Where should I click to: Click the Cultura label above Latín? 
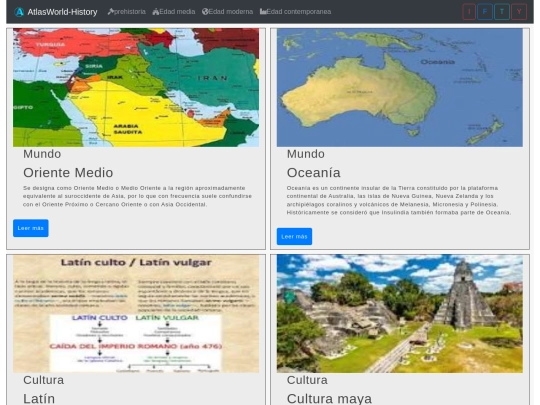coord(43,380)
